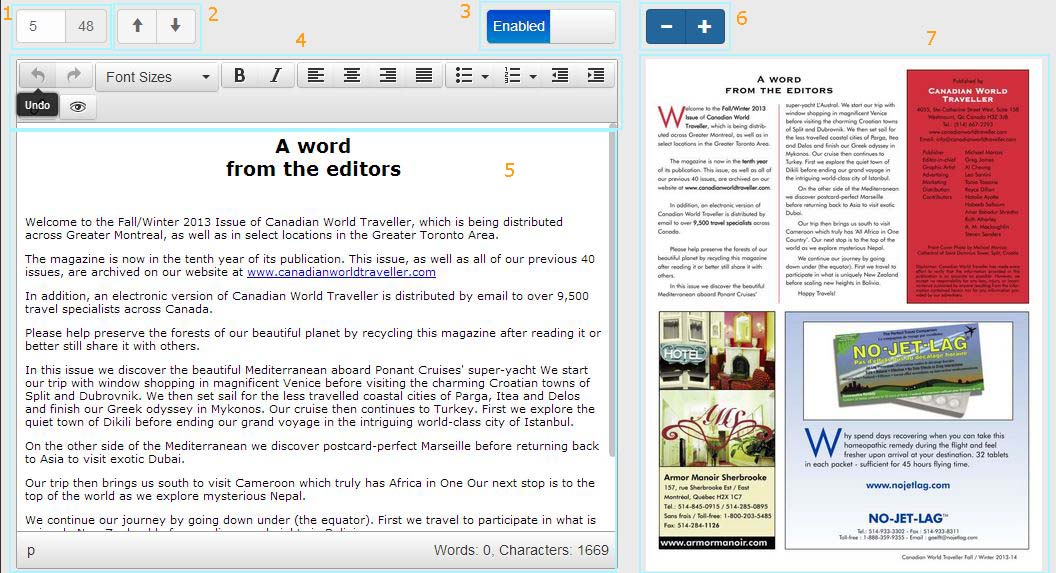This screenshot has width=1056, height=573.
Task: Click the 'Words: 0, Characters: 1669' counter
Action: (x=521, y=550)
